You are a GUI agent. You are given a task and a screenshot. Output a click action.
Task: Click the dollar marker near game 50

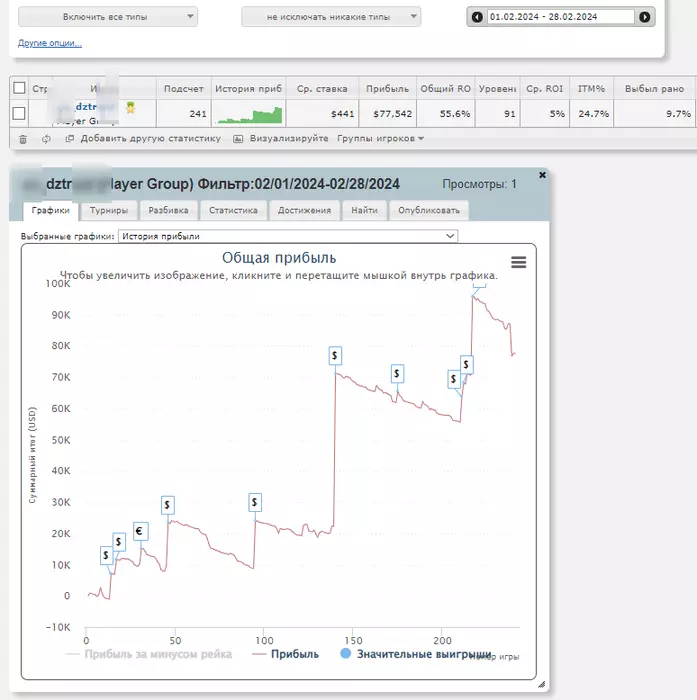pos(167,505)
